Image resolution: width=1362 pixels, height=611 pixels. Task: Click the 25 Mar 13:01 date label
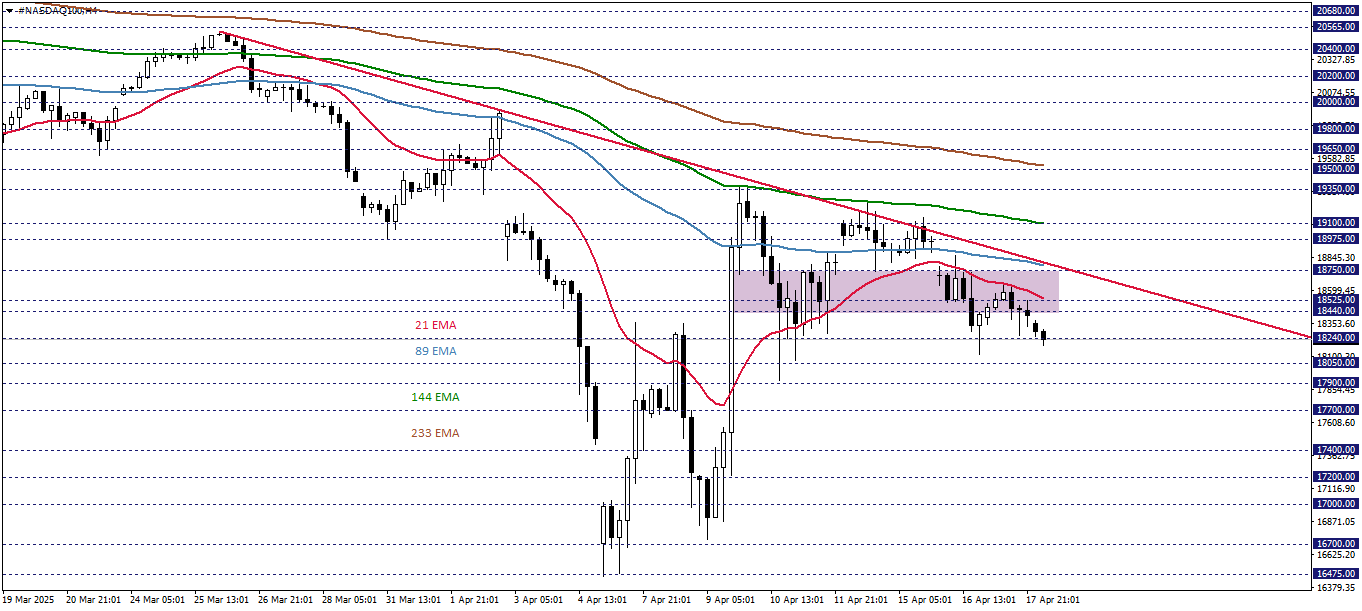(x=222, y=600)
